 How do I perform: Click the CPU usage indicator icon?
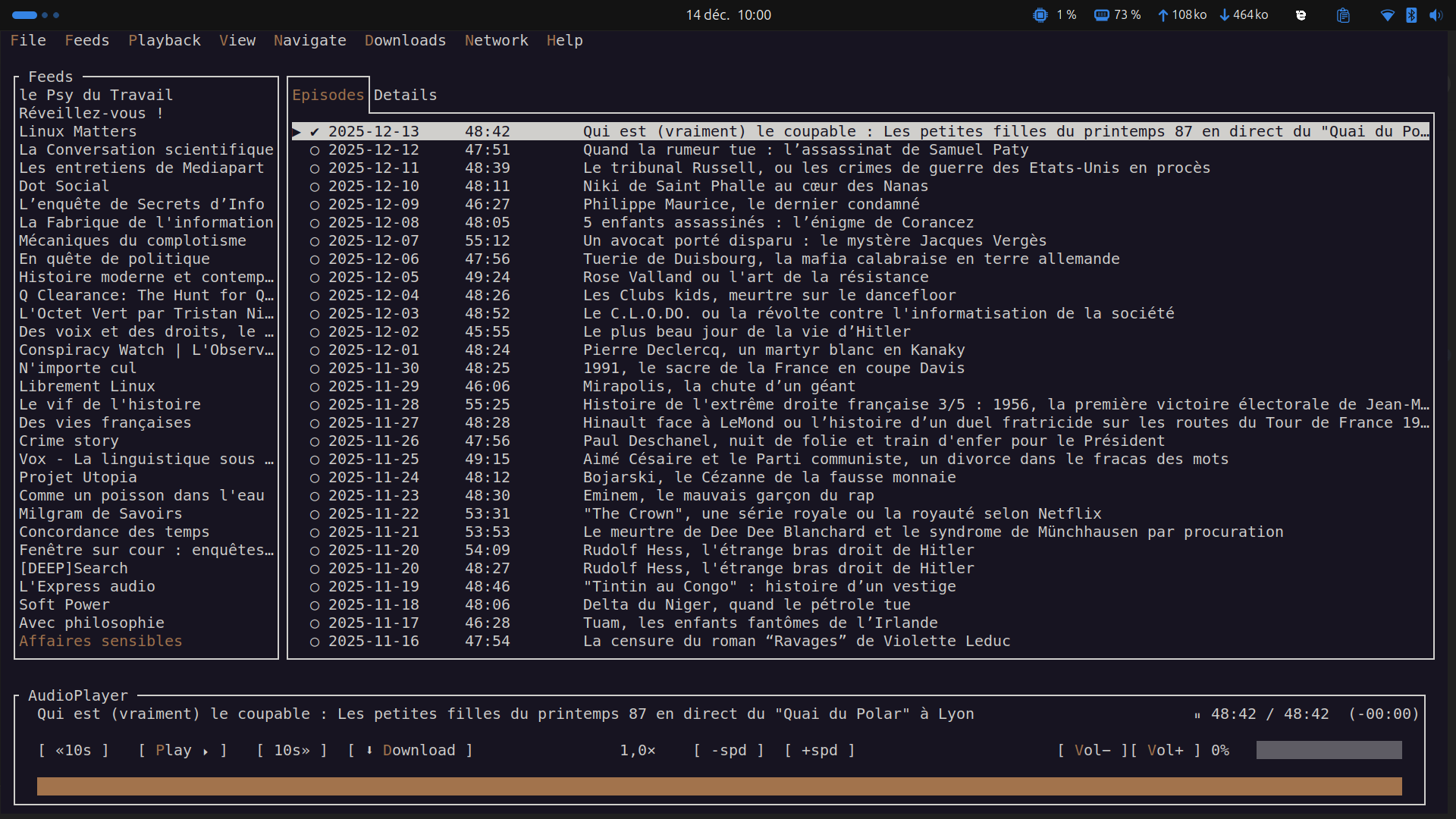[x=1040, y=15]
